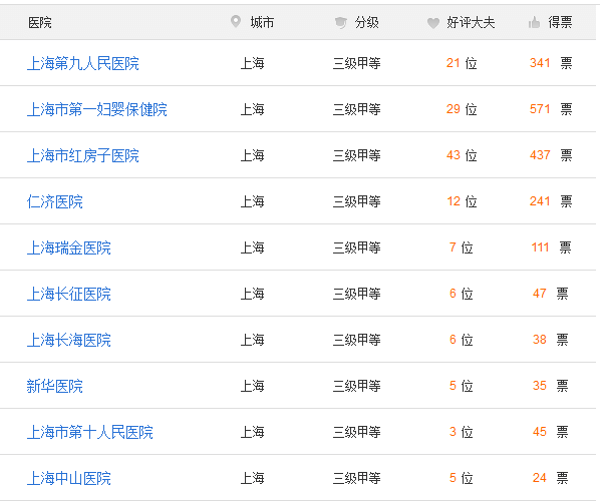The image size is (600, 503).
Task: Click the graduation cap icon beside 分级
Action: (x=340, y=23)
